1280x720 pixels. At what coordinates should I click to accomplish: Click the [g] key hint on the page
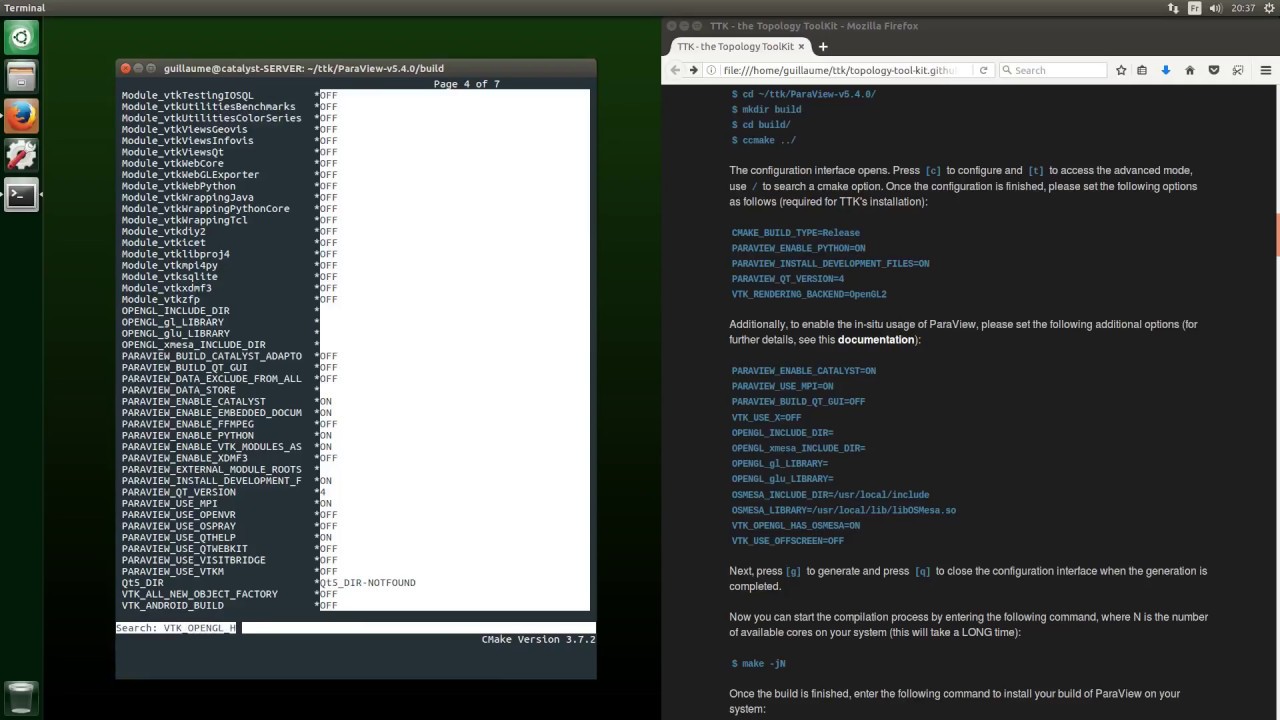point(793,572)
